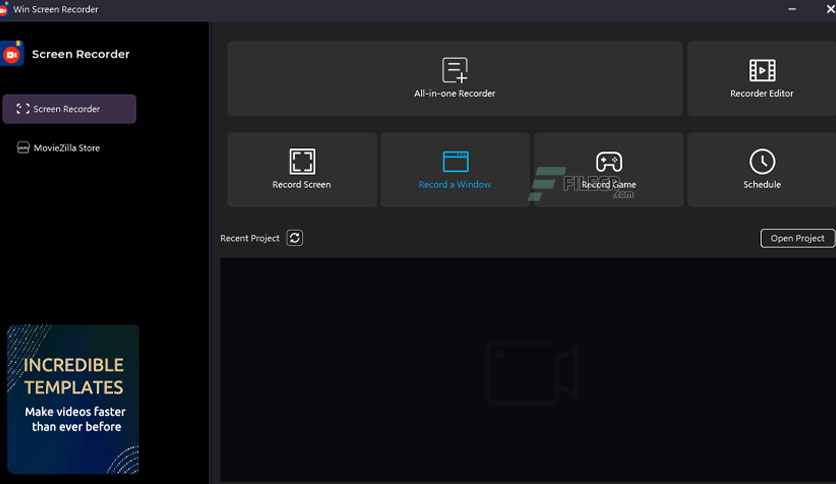Click the Win Screen Recorder title bar icon
Screen dimensions: 836x484
pyautogui.click(x=4, y=10)
